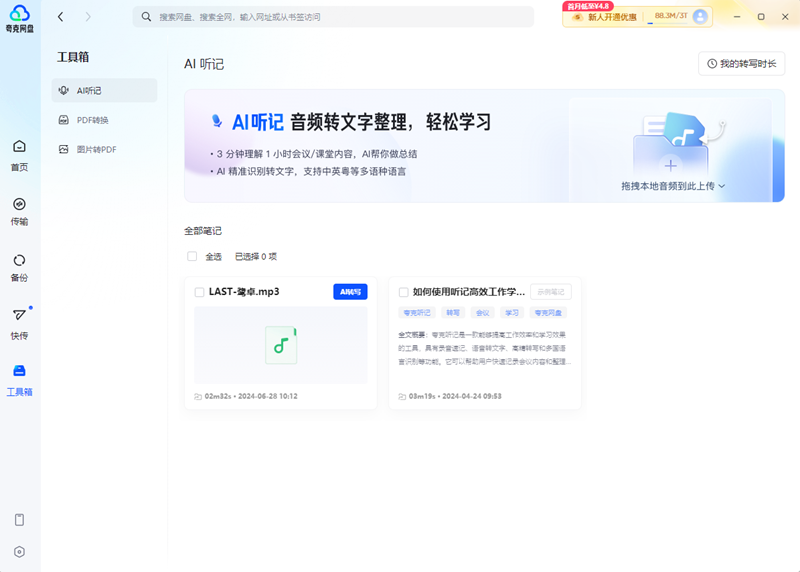Open the 传输 transfer icon in sidebar
Viewport: 800px width, 572px height.
pos(19,204)
